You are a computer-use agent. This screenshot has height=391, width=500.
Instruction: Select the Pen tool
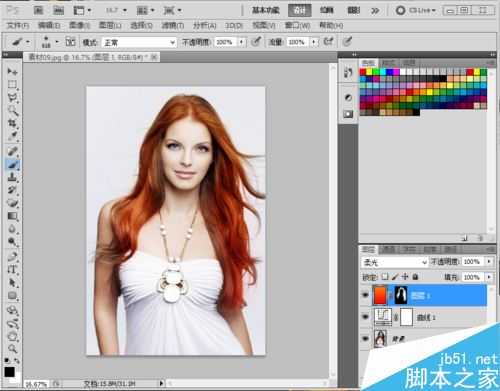coord(12,257)
